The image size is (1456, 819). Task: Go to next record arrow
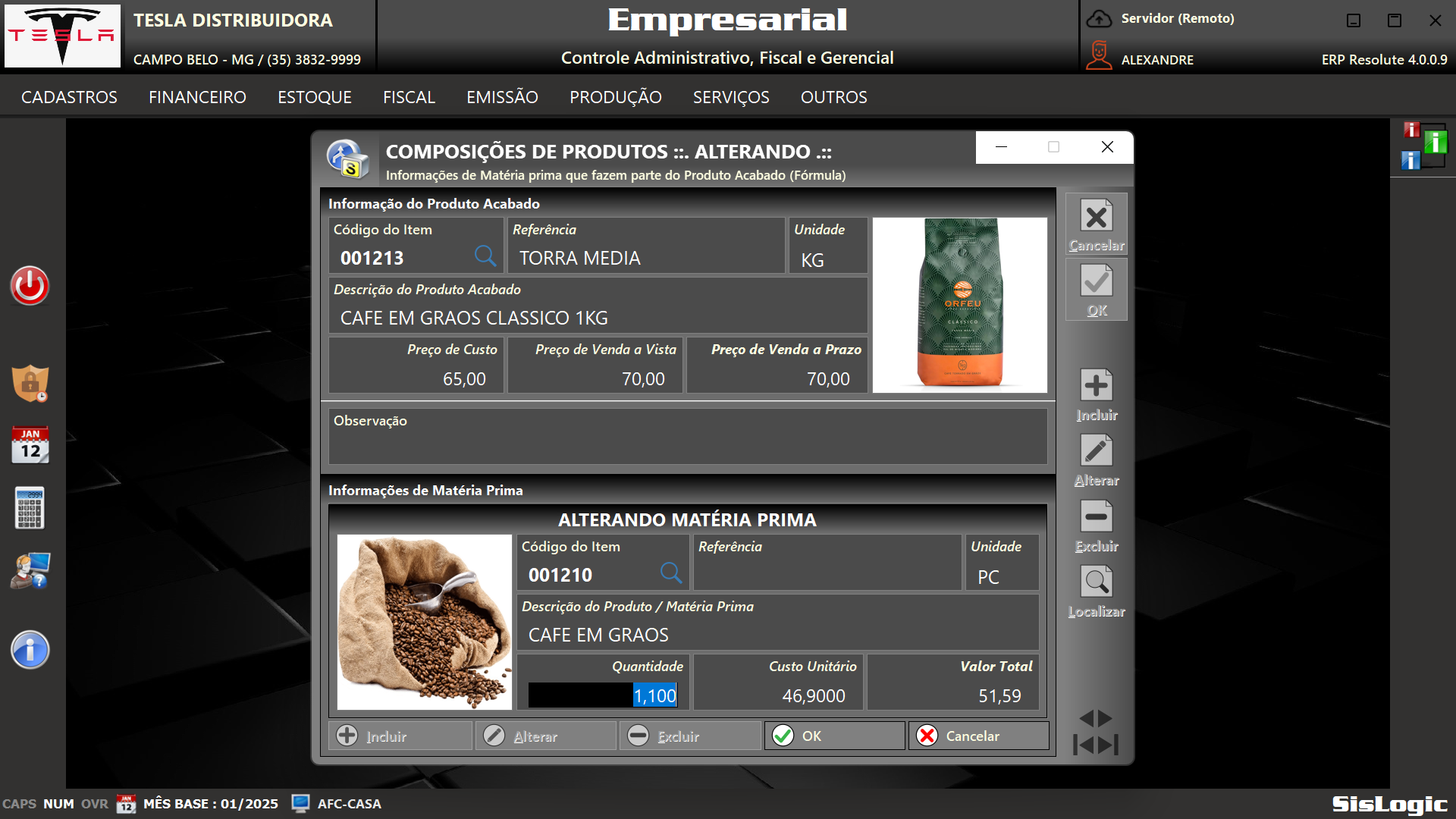pyautogui.click(x=1105, y=718)
